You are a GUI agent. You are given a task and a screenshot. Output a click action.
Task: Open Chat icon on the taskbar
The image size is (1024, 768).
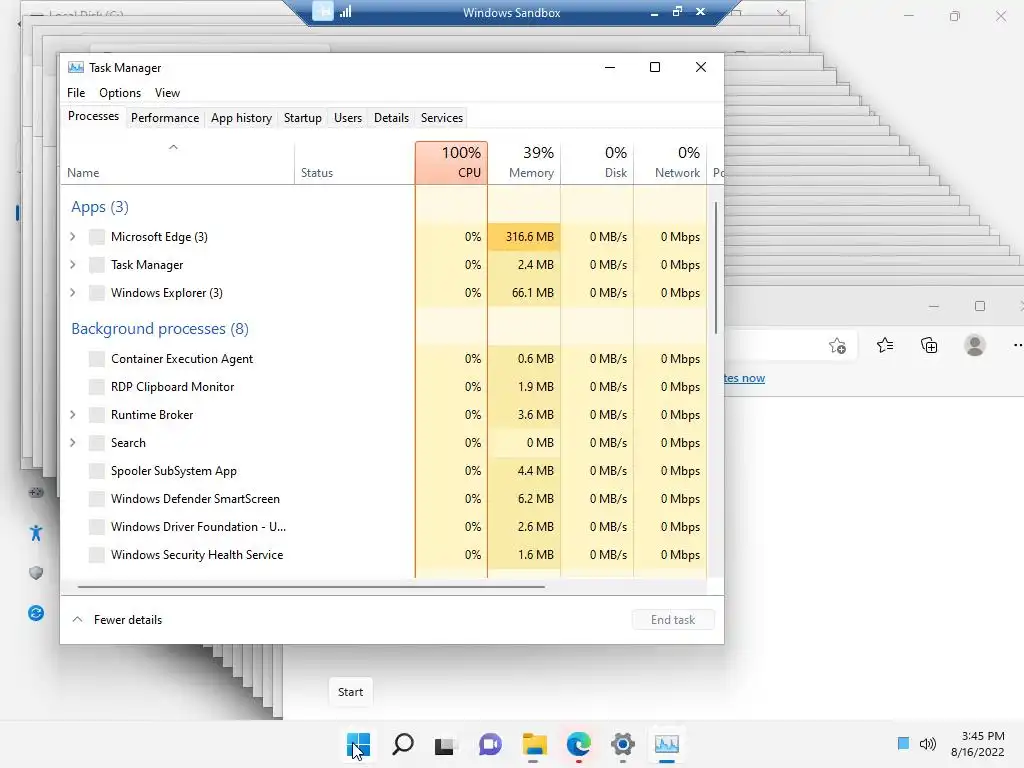(490, 744)
